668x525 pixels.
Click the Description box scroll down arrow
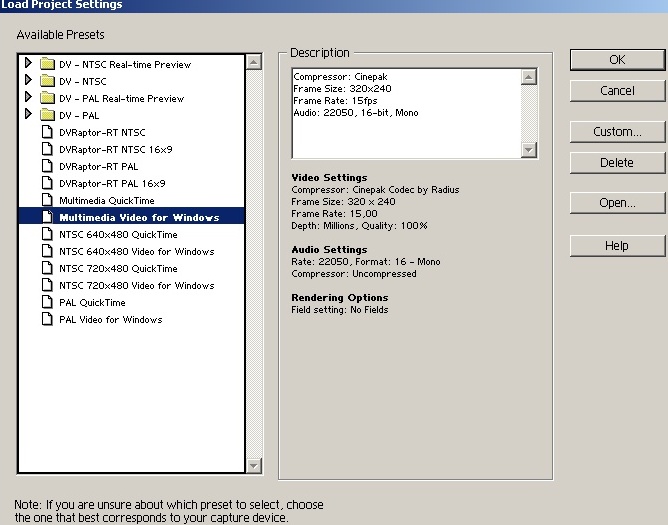click(529, 150)
